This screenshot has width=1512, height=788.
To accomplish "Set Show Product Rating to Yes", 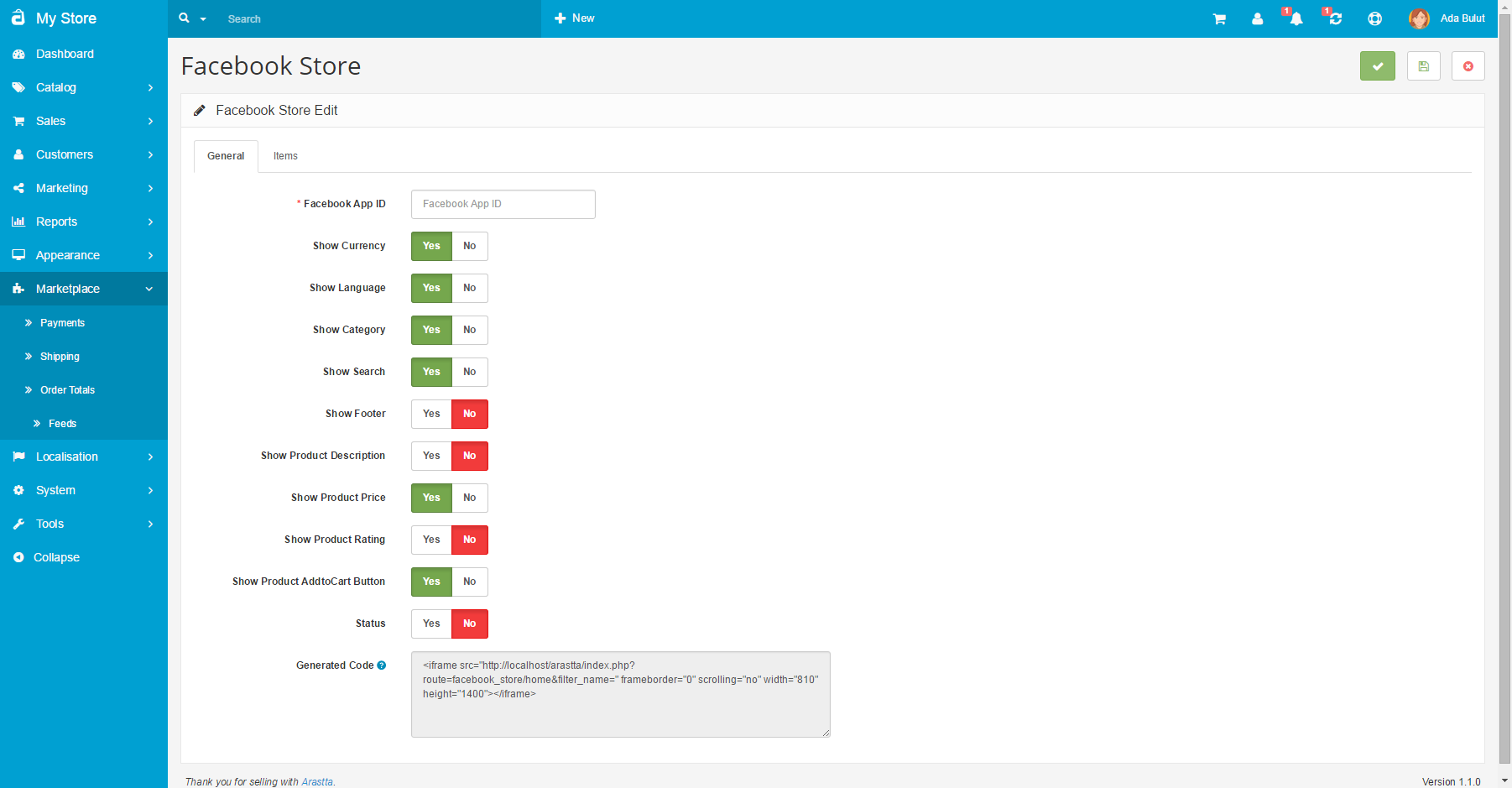I will point(431,540).
